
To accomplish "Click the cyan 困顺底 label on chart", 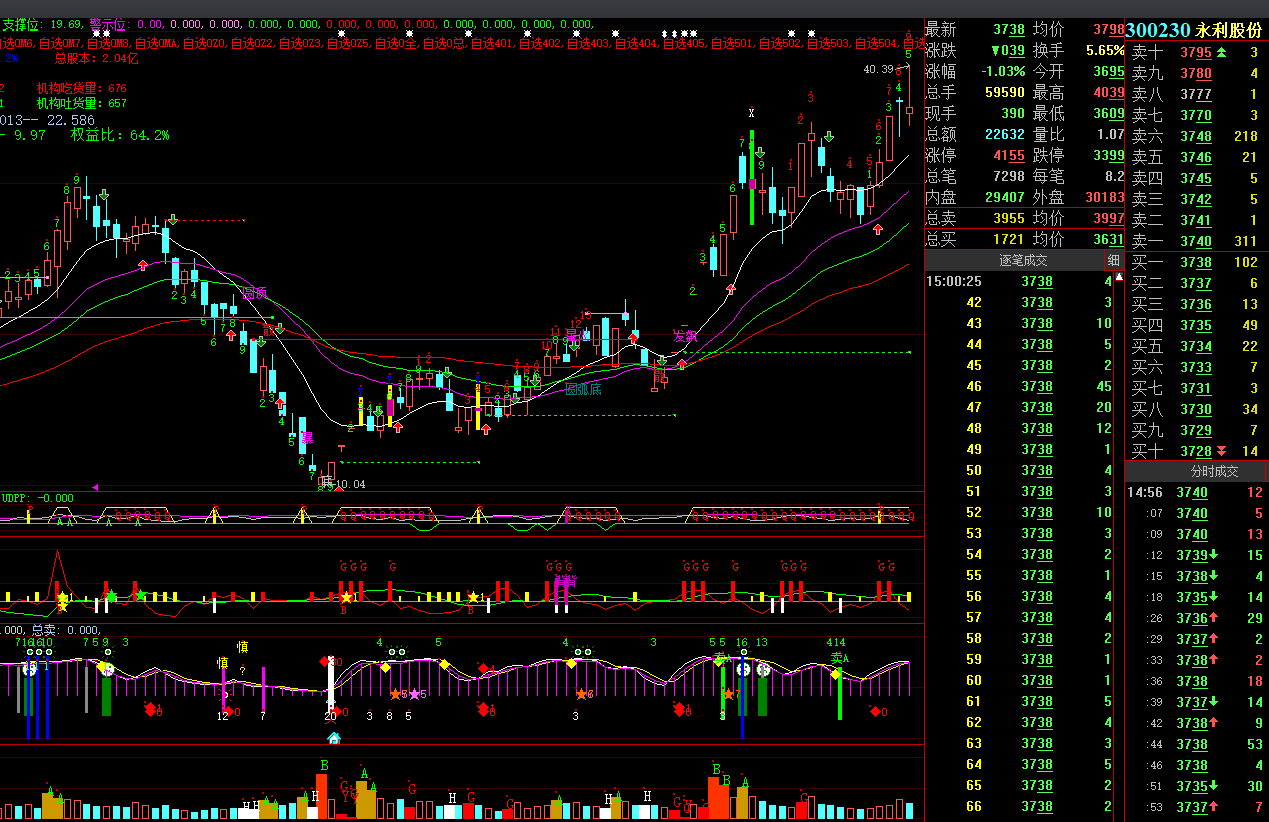I will click(583, 389).
